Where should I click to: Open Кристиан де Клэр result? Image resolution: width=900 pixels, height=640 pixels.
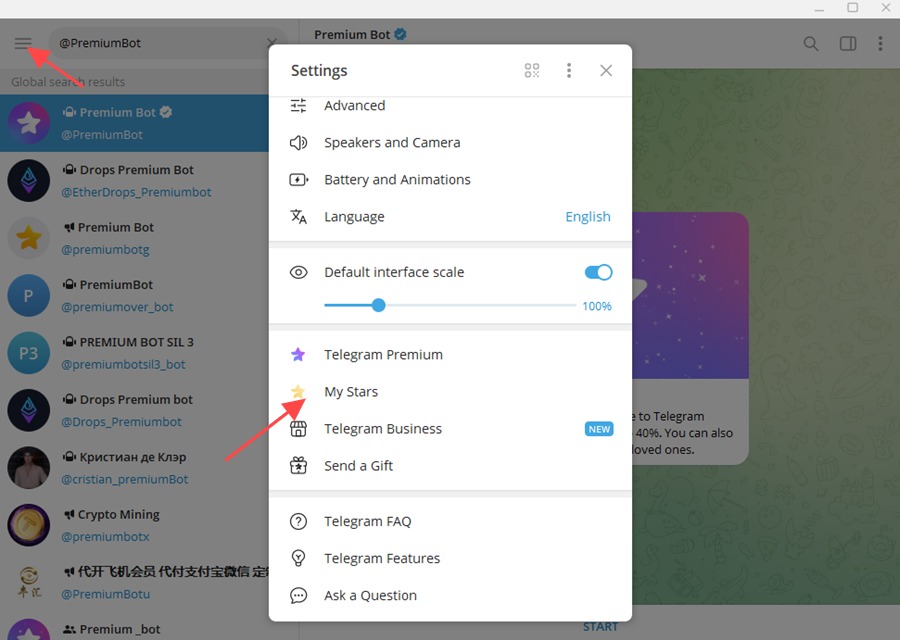[134, 468]
